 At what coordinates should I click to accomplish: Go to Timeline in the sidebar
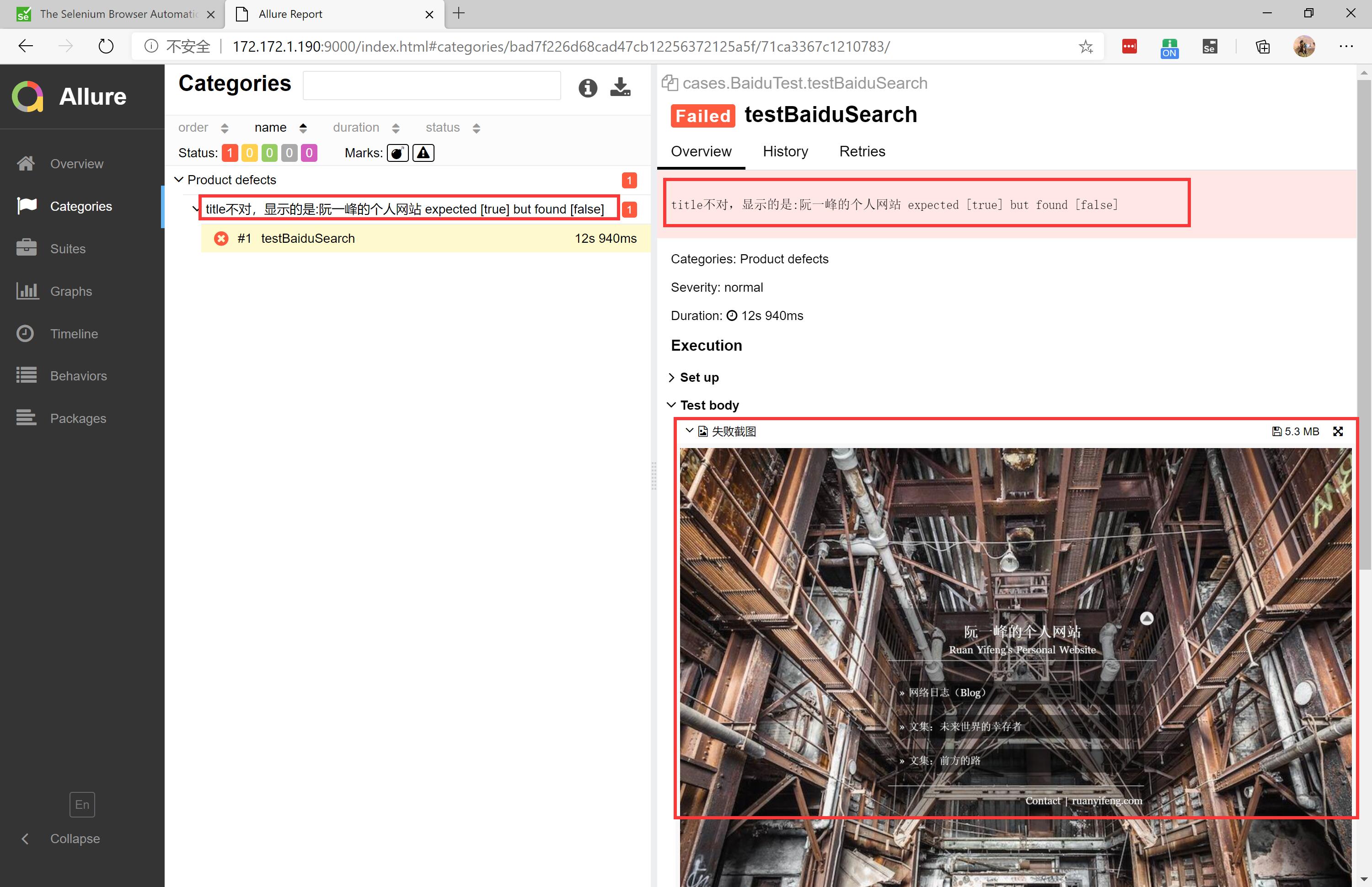coord(73,334)
